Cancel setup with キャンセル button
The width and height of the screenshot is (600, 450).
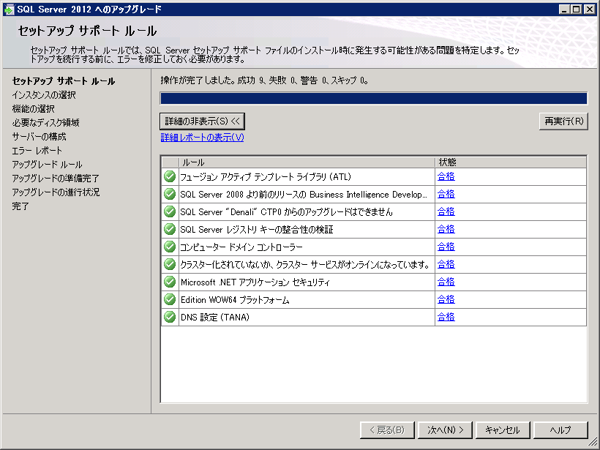pos(502,430)
